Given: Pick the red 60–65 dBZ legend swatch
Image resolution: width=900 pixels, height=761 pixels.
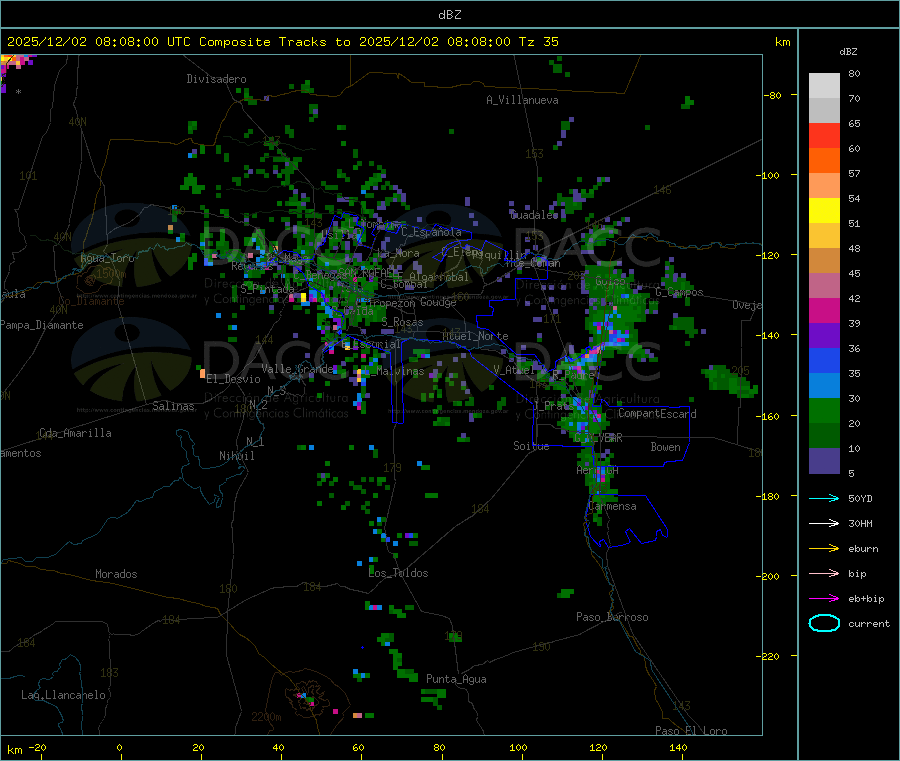Looking at the screenshot, I should 824,135.
